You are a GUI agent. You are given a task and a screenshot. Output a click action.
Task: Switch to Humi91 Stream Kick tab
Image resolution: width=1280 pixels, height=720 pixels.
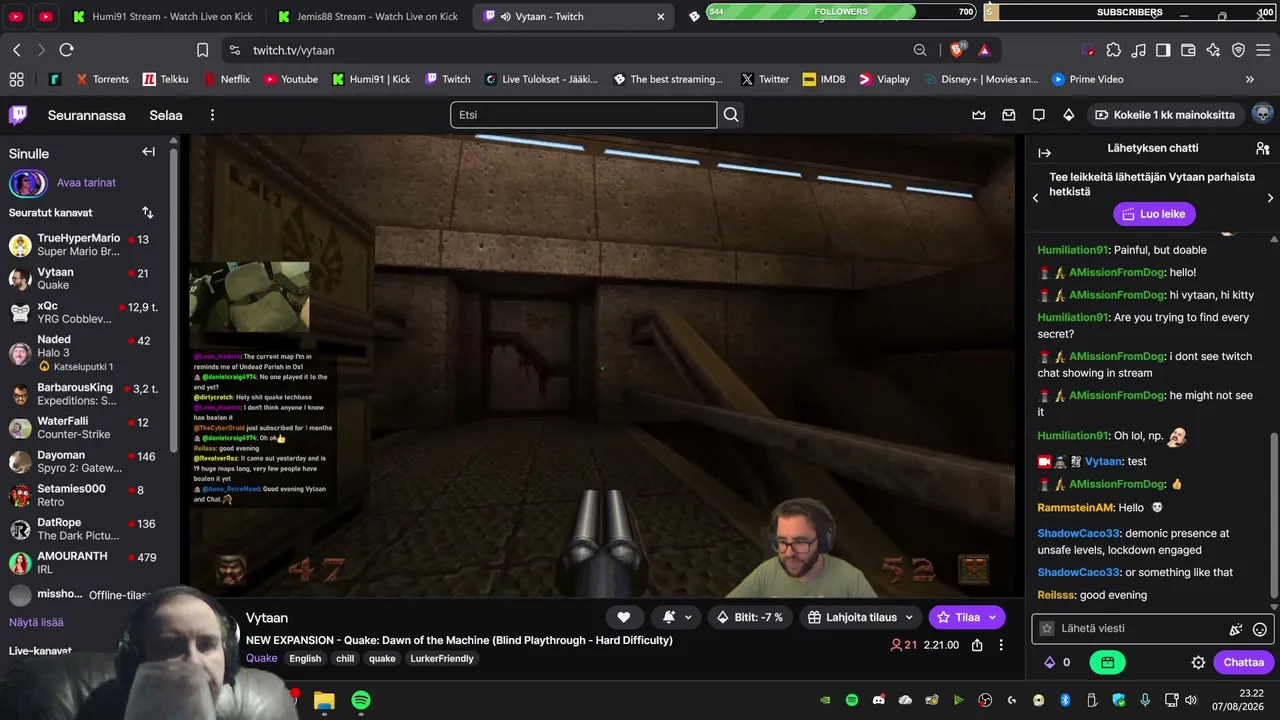[163, 16]
